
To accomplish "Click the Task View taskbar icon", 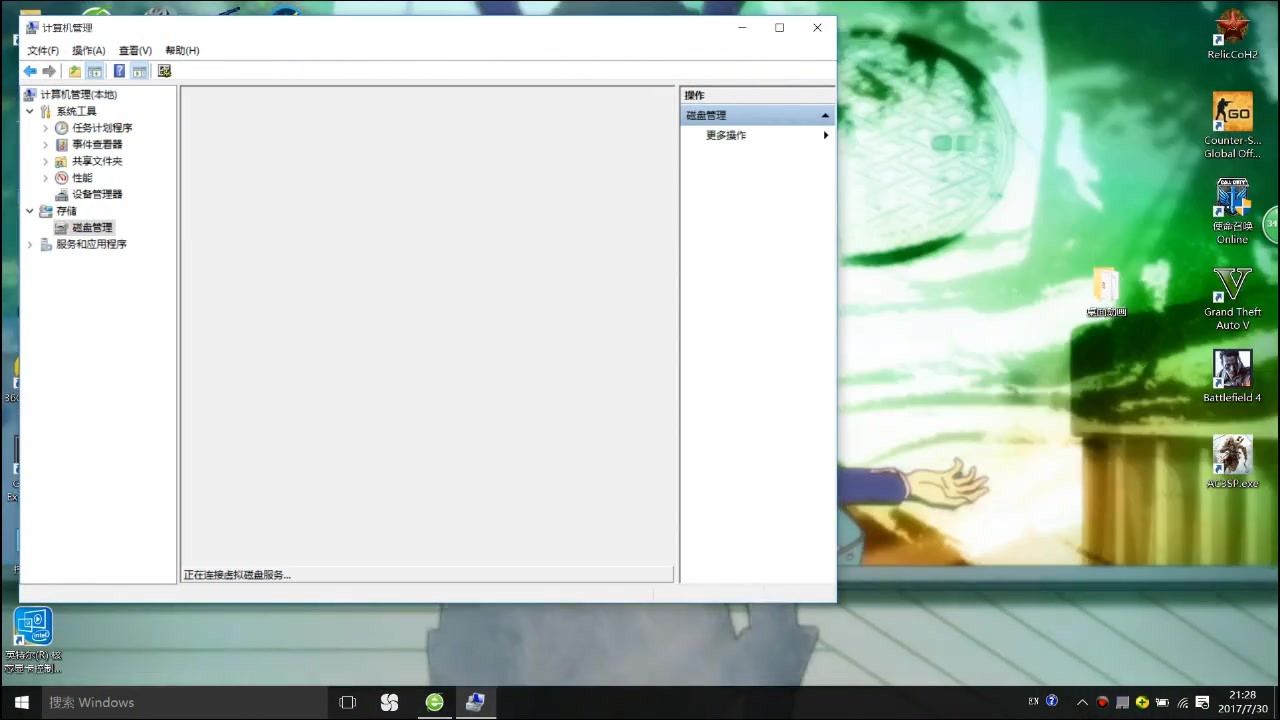I will pos(348,702).
